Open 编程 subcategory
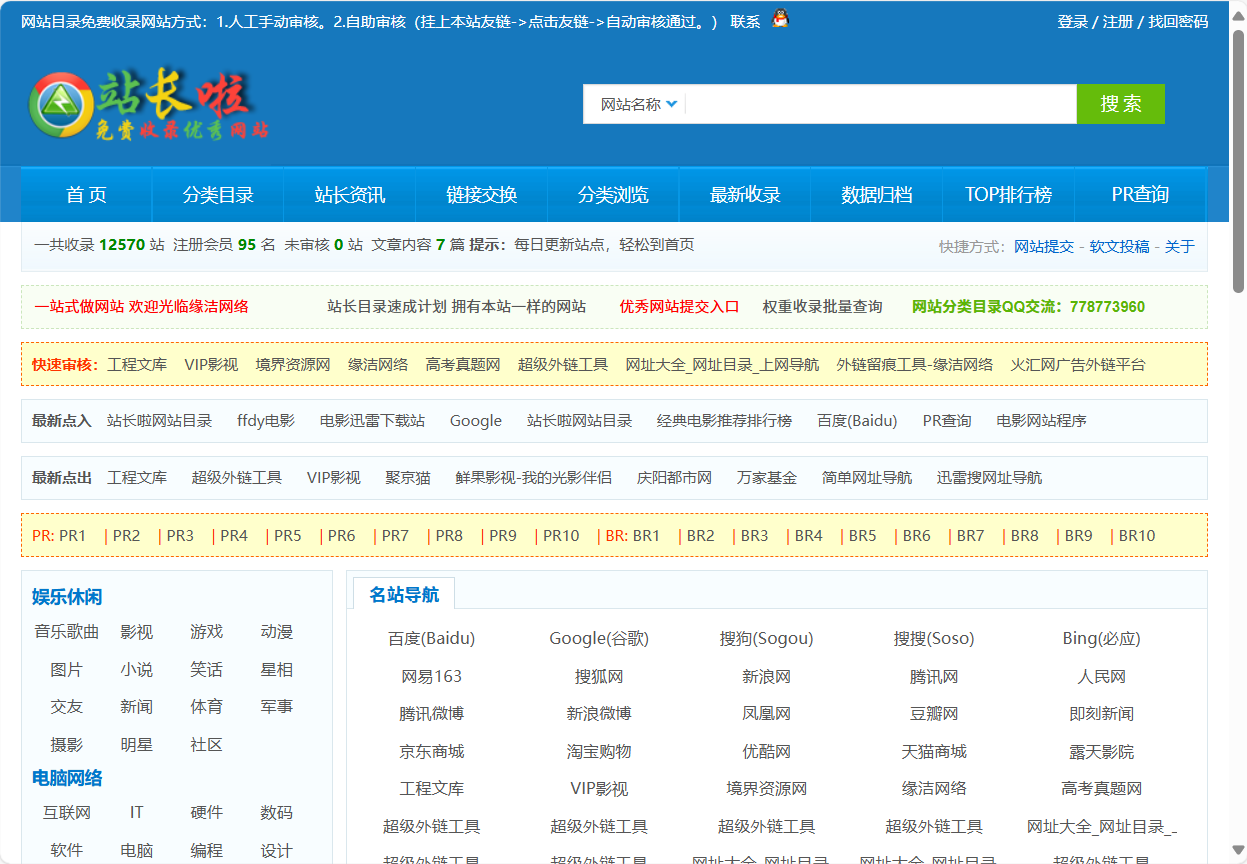This screenshot has width=1247, height=864. pyautogui.click(x=206, y=851)
